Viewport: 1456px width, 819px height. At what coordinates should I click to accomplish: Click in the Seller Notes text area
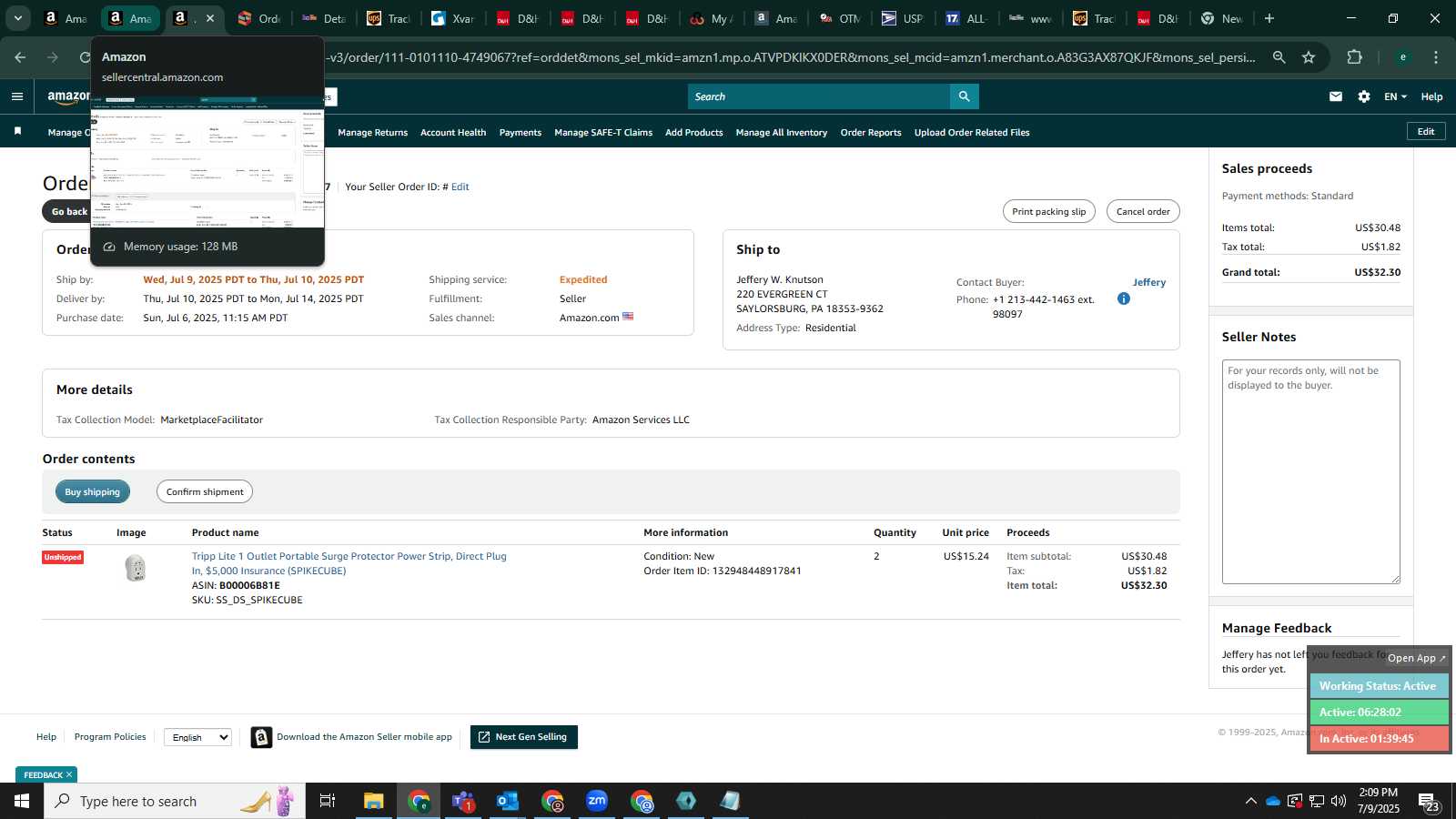(x=1310, y=471)
